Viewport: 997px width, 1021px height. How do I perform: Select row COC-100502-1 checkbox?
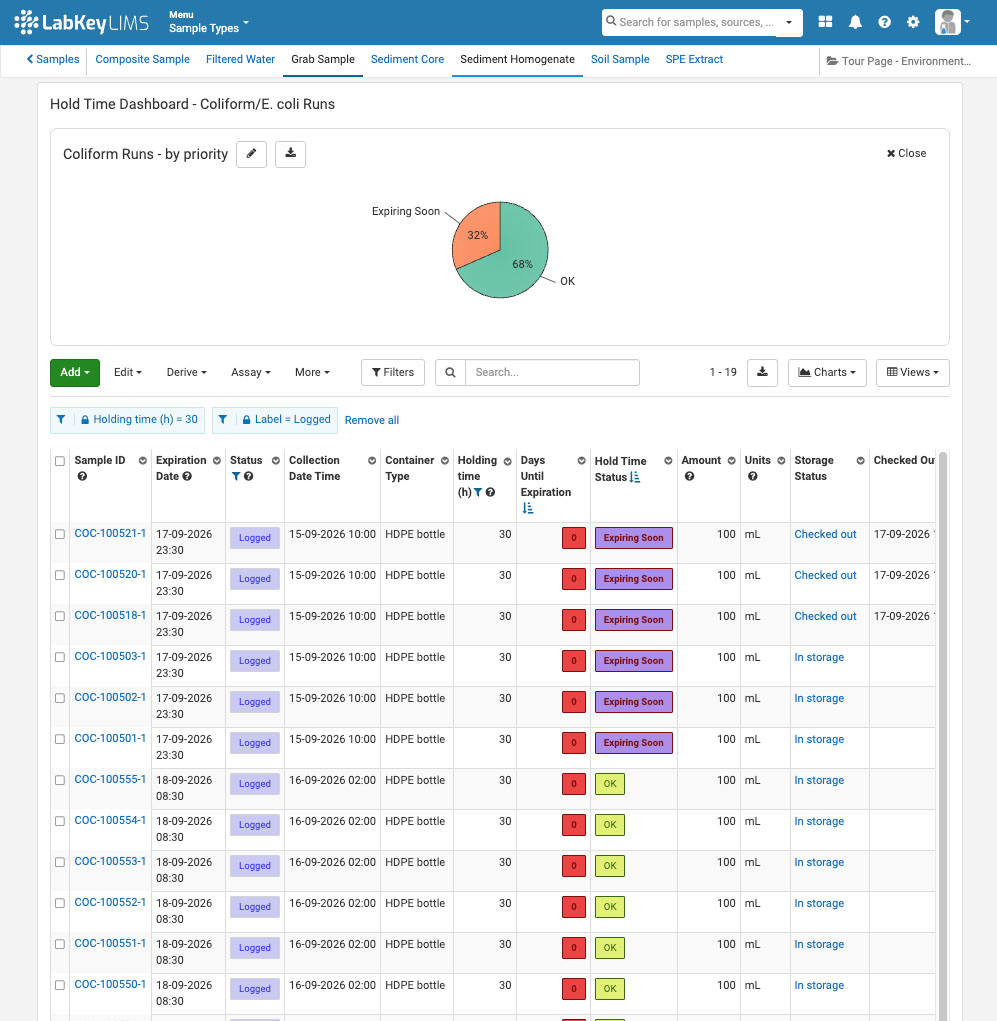pyautogui.click(x=60, y=698)
